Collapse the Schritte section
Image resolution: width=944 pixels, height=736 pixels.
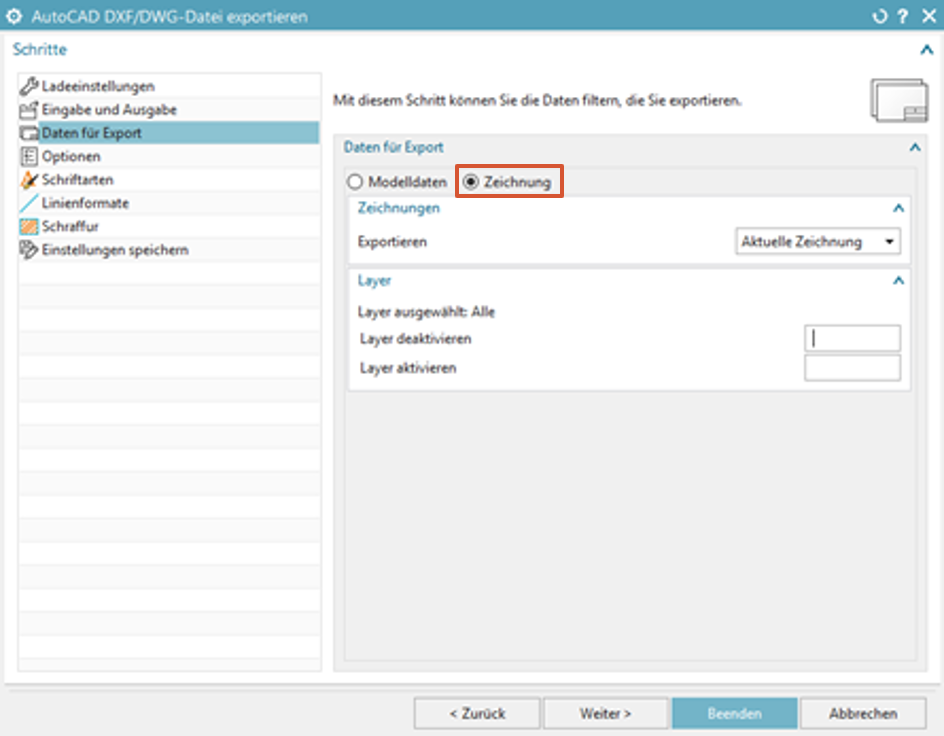tap(925, 49)
